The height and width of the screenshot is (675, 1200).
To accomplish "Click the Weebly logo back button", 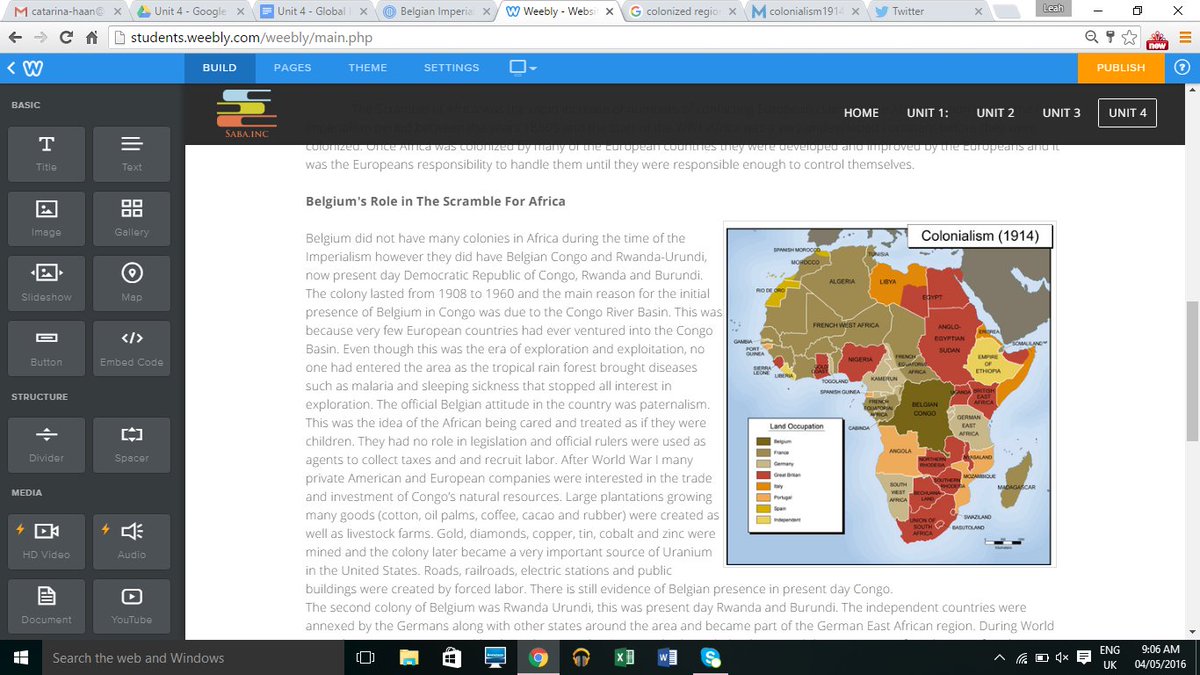I will (x=24, y=68).
